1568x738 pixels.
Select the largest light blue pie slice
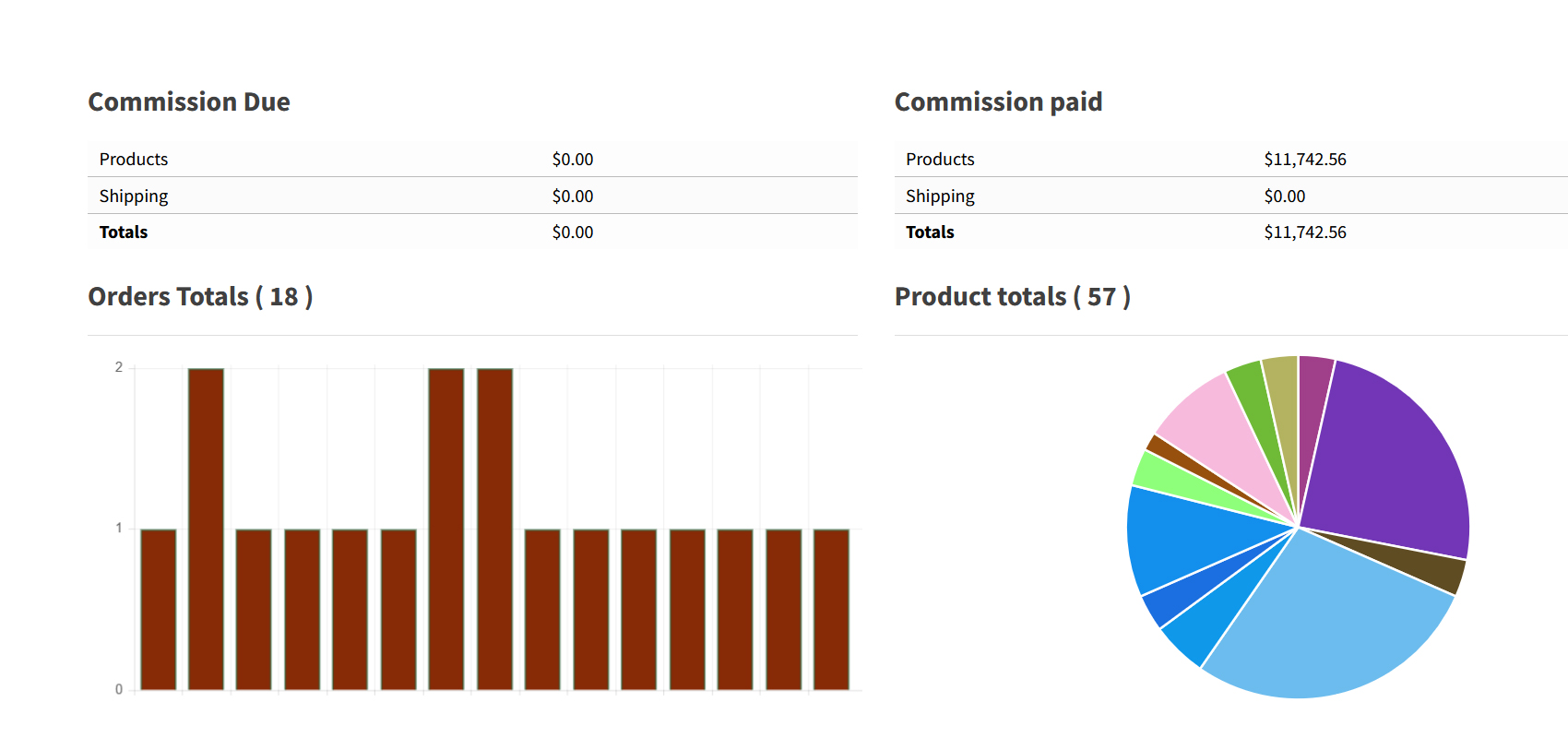[1328, 627]
